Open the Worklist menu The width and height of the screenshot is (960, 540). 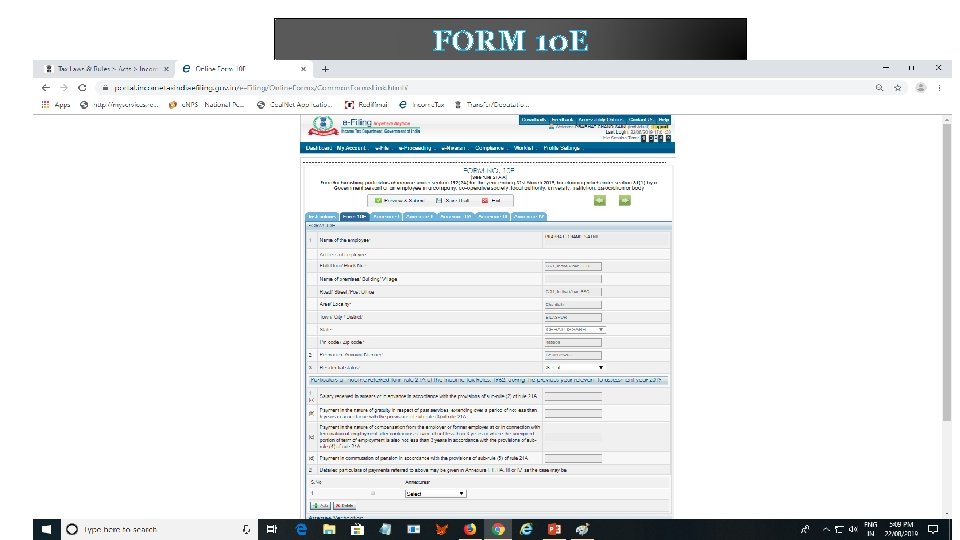tap(524, 148)
